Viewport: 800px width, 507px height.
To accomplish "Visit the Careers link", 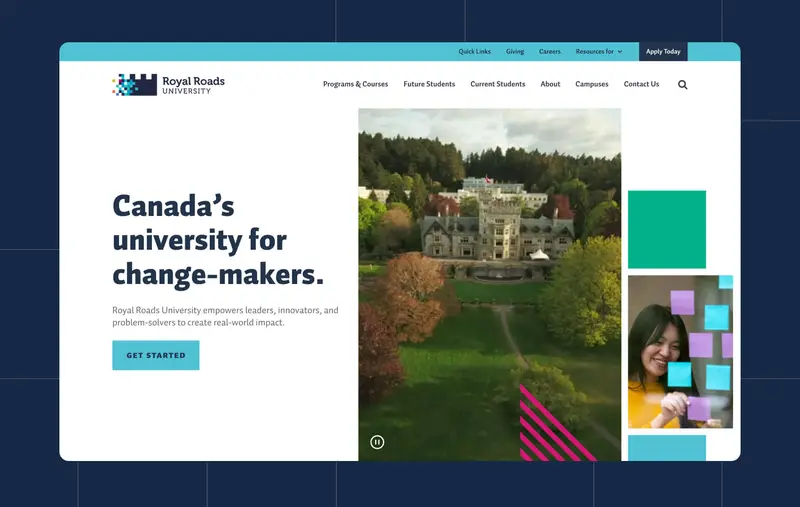I will (x=549, y=52).
